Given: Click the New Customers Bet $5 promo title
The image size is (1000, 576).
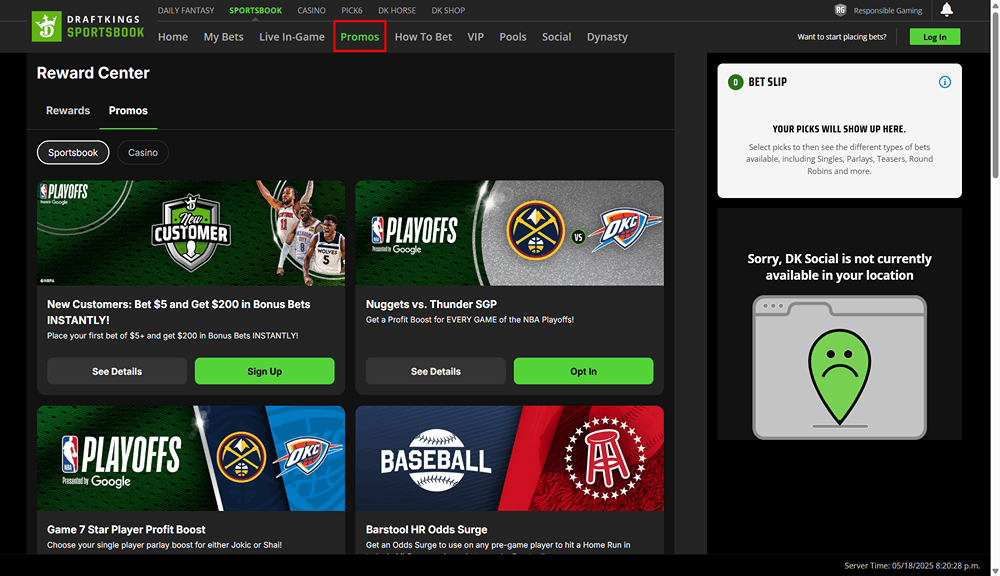Looking at the screenshot, I should pyautogui.click(x=179, y=312).
